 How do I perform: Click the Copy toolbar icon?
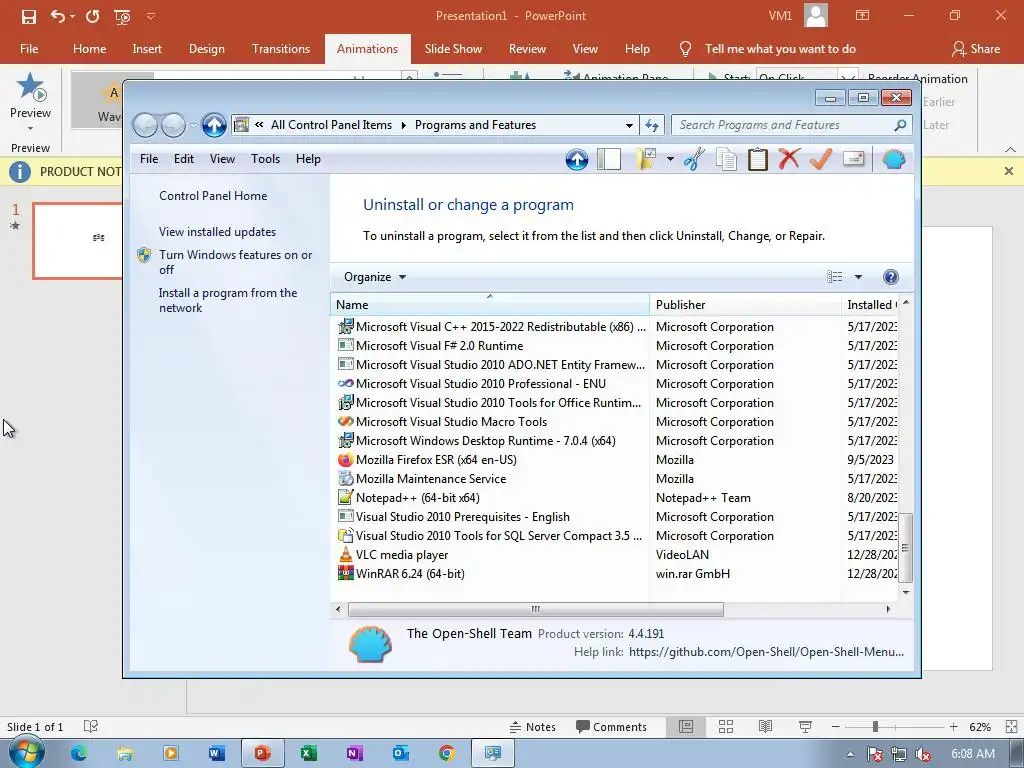[726, 159]
